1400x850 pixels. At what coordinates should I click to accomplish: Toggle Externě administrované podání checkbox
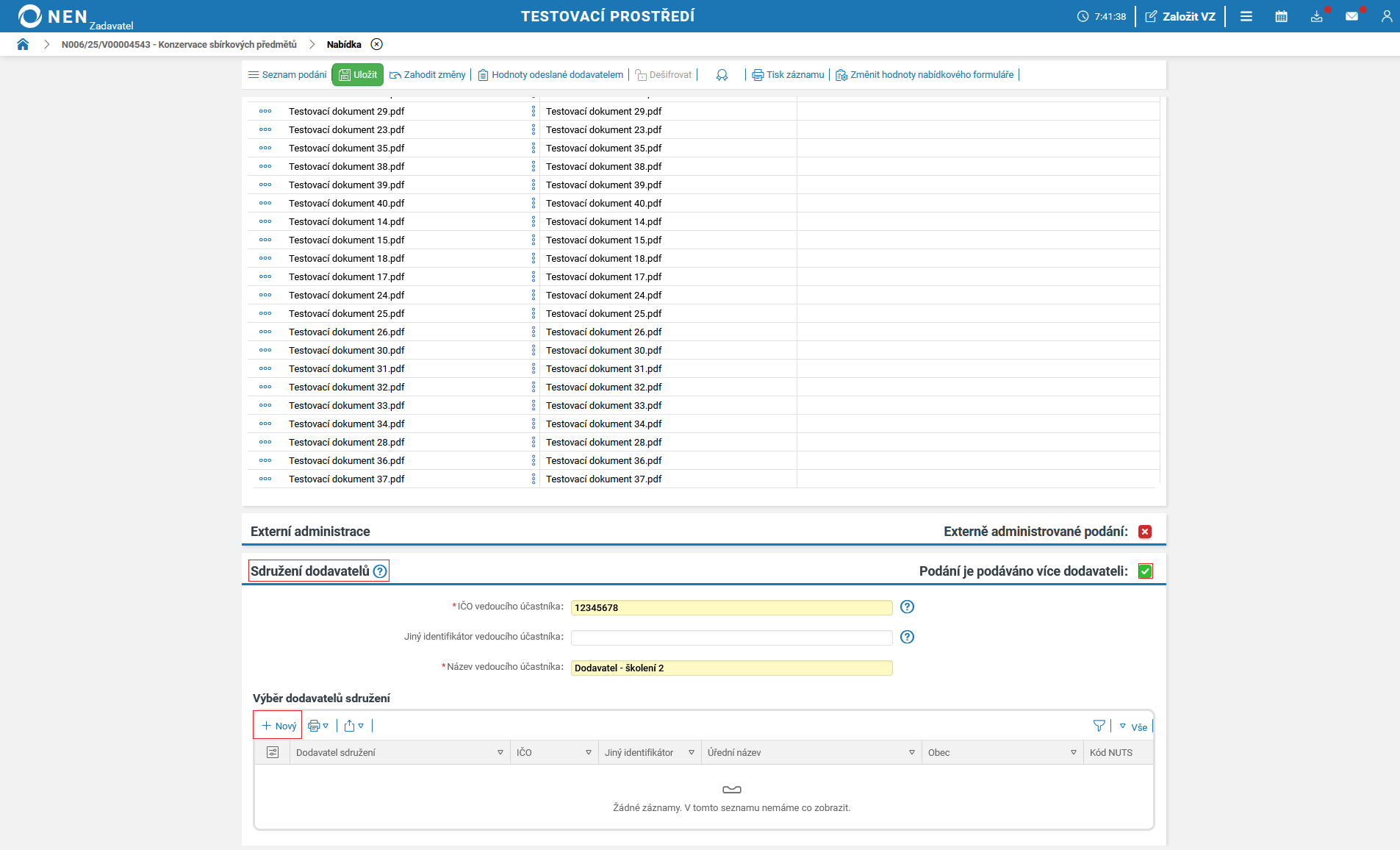point(1145,532)
